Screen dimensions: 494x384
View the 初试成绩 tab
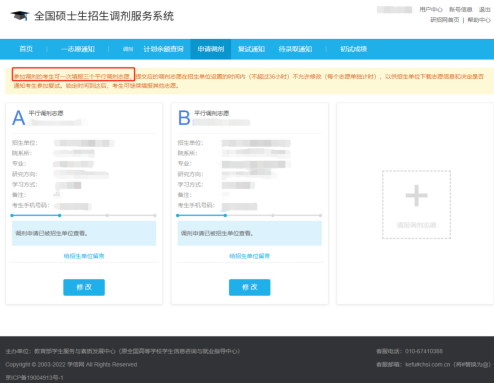[x=353, y=49]
